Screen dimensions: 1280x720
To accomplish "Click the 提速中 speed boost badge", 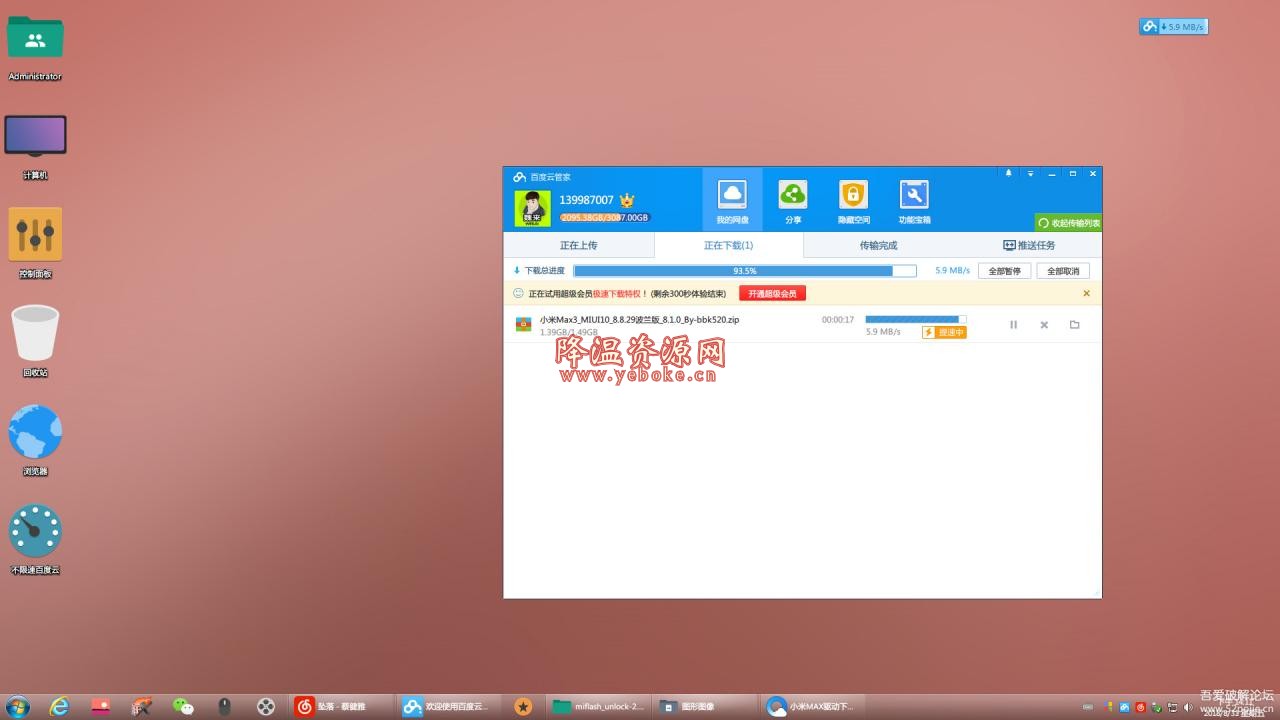I will click(944, 332).
